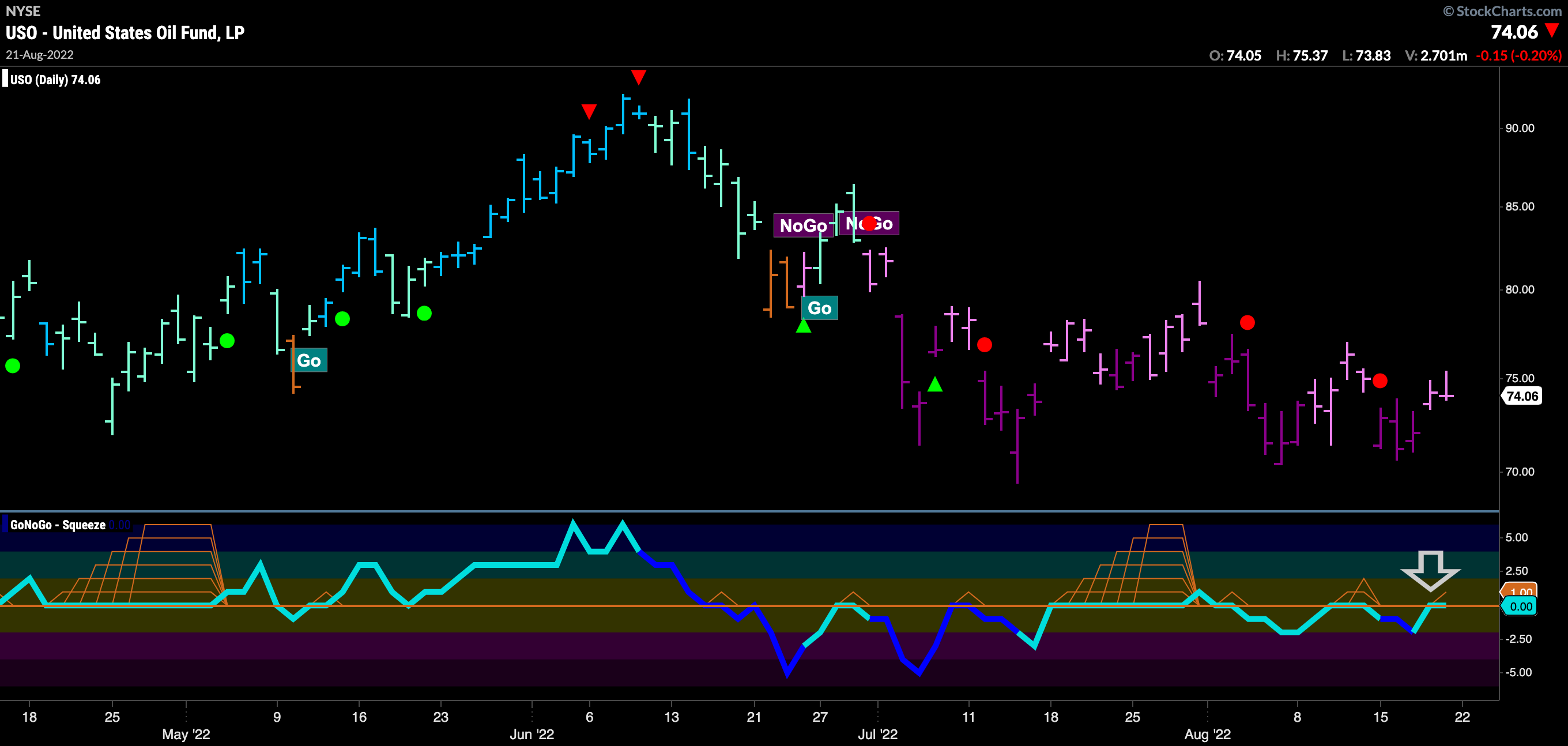Click the 'Go' label near June 27
Image resolution: width=1568 pixels, height=746 pixels.
pos(819,308)
